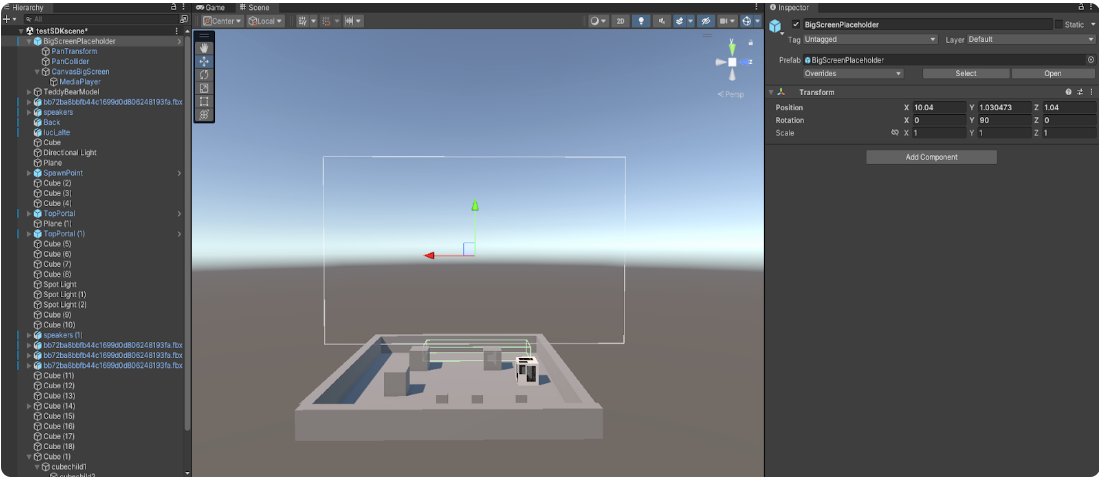The image size is (1099, 478).
Task: Toggle 2D view mode
Action: click(620, 20)
